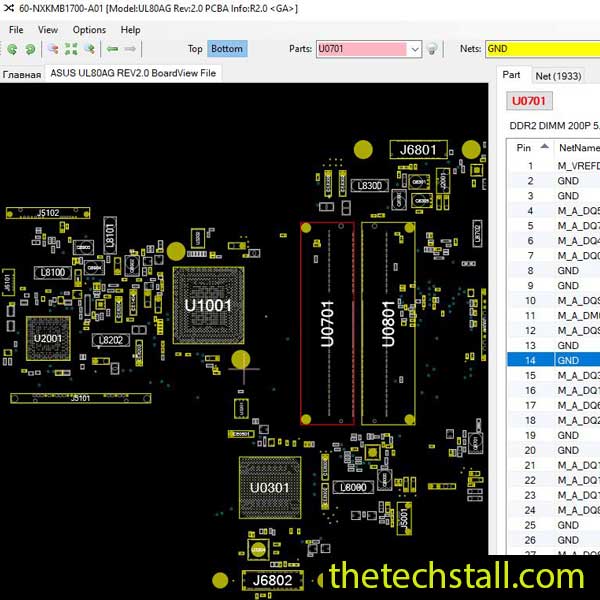This screenshot has height=600, width=600.
Task: Click the red U0701 part button
Action: (529, 101)
